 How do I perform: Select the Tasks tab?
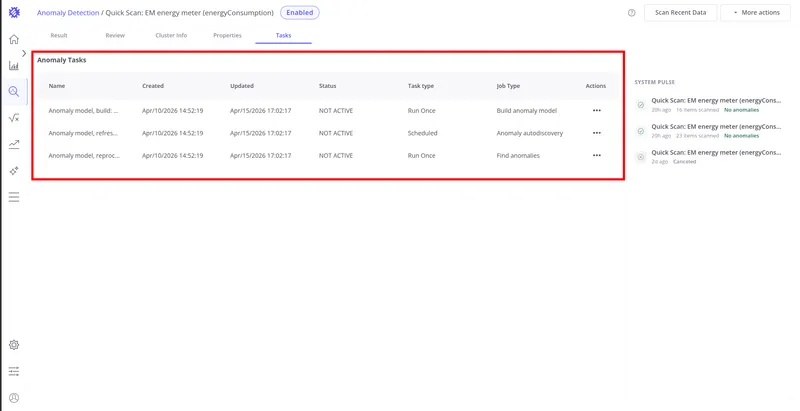283,35
